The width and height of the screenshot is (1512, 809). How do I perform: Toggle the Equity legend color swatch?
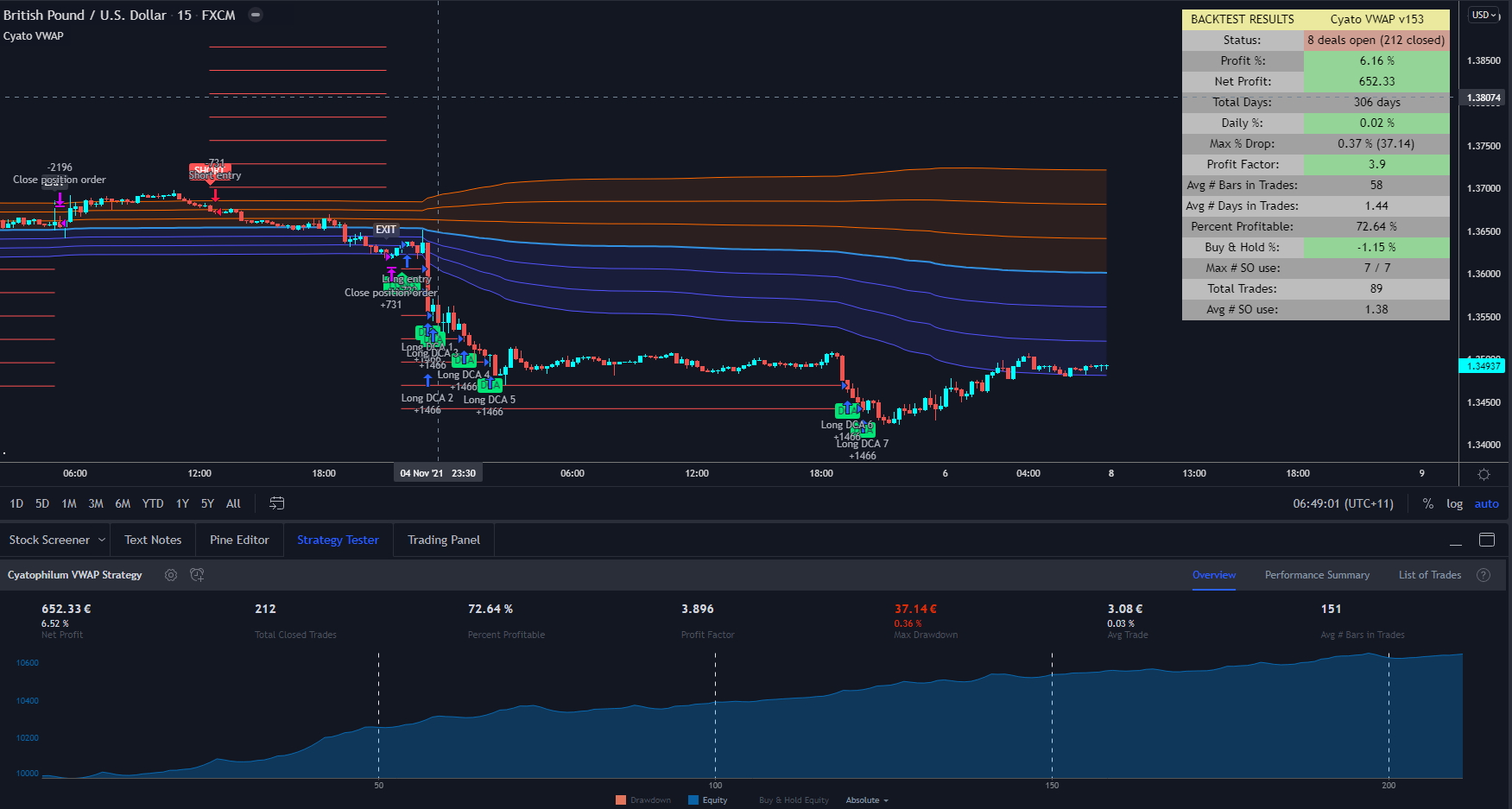(x=693, y=800)
